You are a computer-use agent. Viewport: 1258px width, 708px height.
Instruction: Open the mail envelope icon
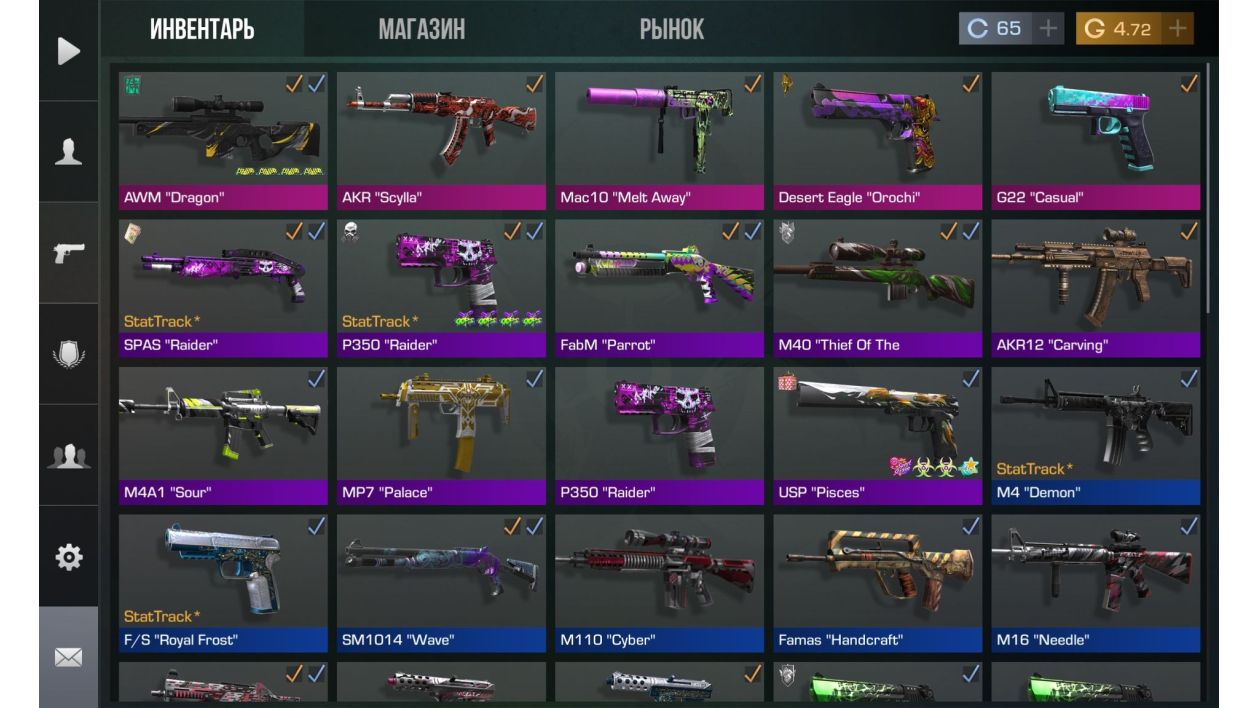tap(68, 657)
